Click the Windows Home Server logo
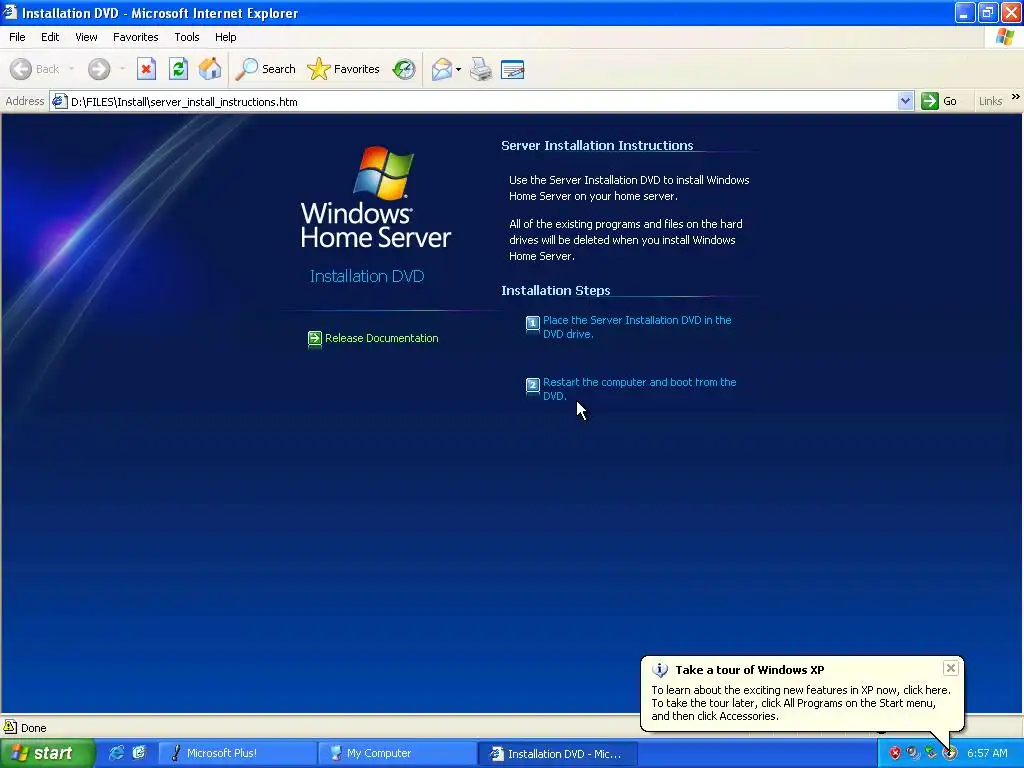This screenshot has width=1024, height=768. coord(376,197)
